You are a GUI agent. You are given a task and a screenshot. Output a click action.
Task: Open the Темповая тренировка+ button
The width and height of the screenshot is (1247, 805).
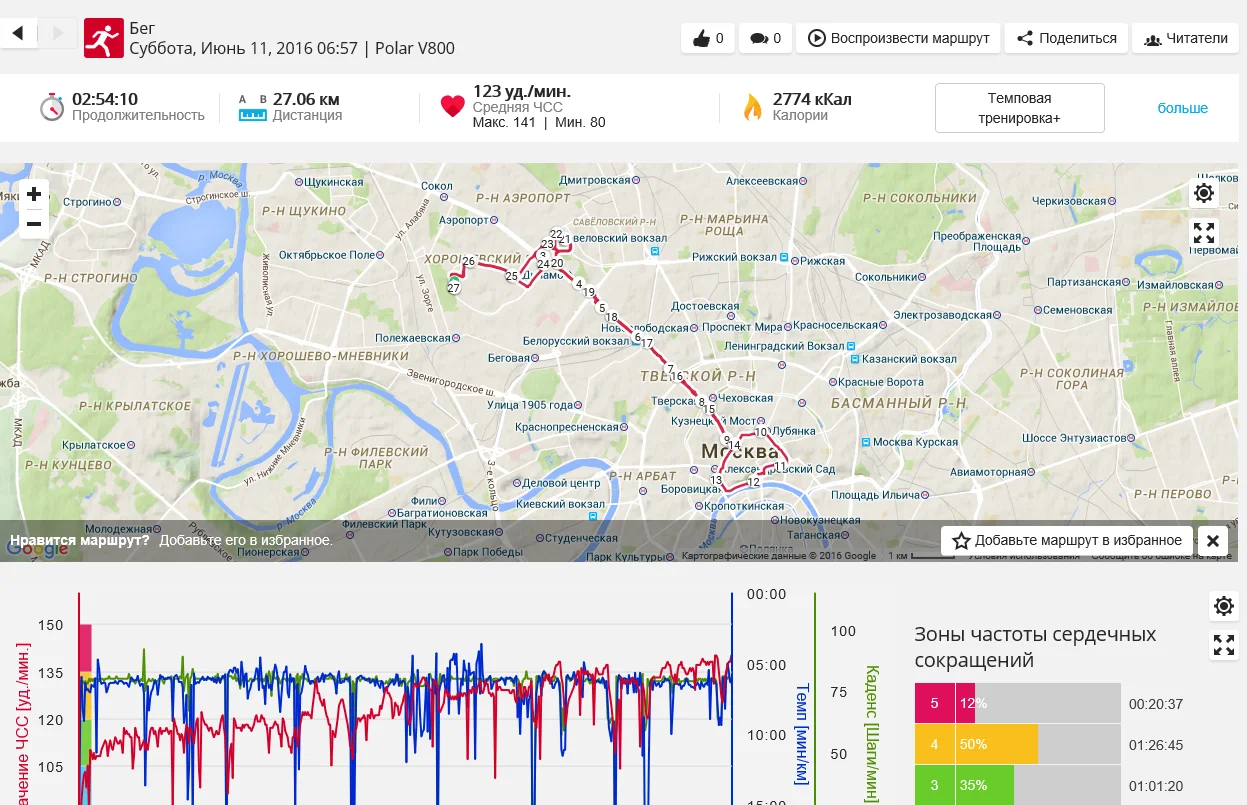(x=1019, y=108)
